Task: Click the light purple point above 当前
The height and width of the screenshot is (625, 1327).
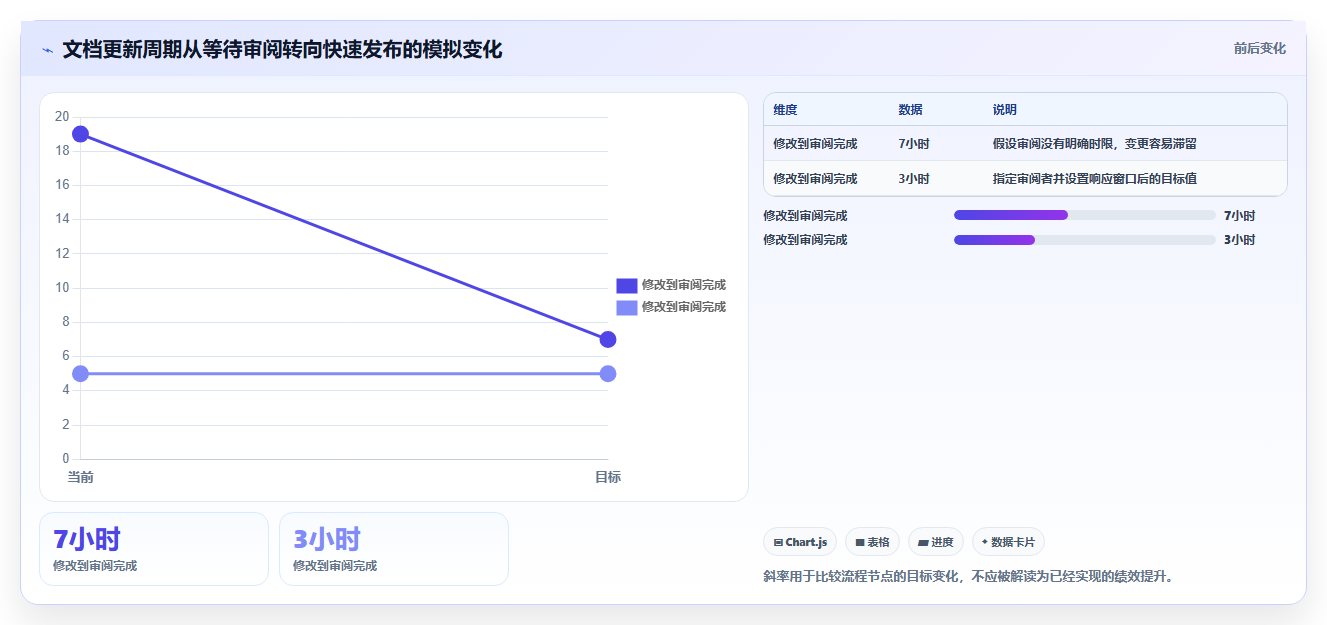Action: (x=80, y=374)
